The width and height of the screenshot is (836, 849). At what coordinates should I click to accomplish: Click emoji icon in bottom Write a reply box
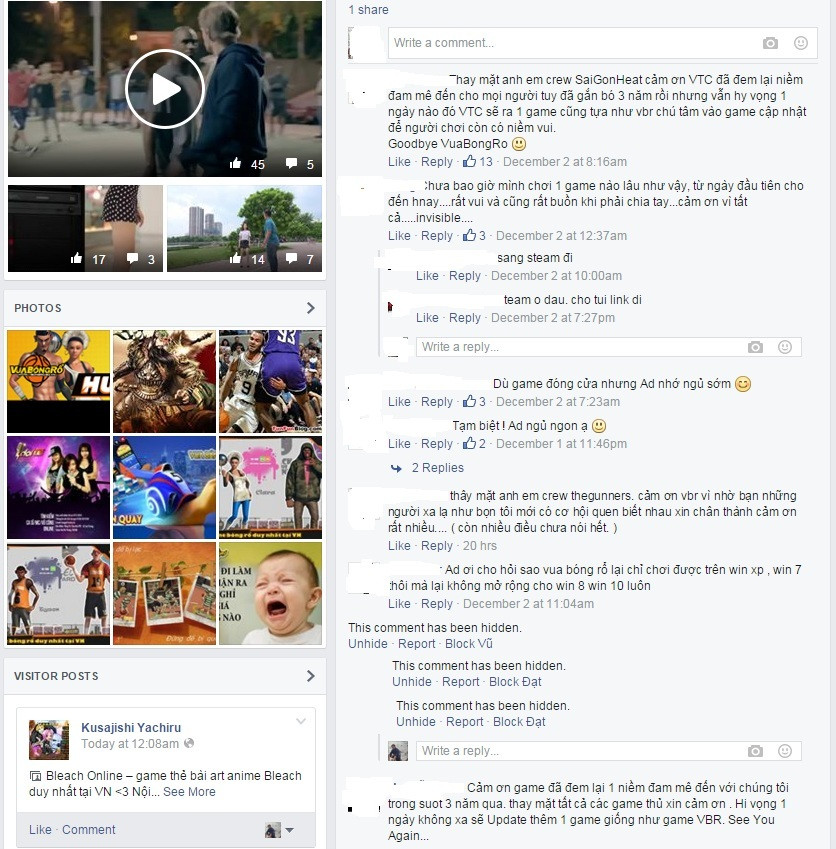(x=785, y=751)
